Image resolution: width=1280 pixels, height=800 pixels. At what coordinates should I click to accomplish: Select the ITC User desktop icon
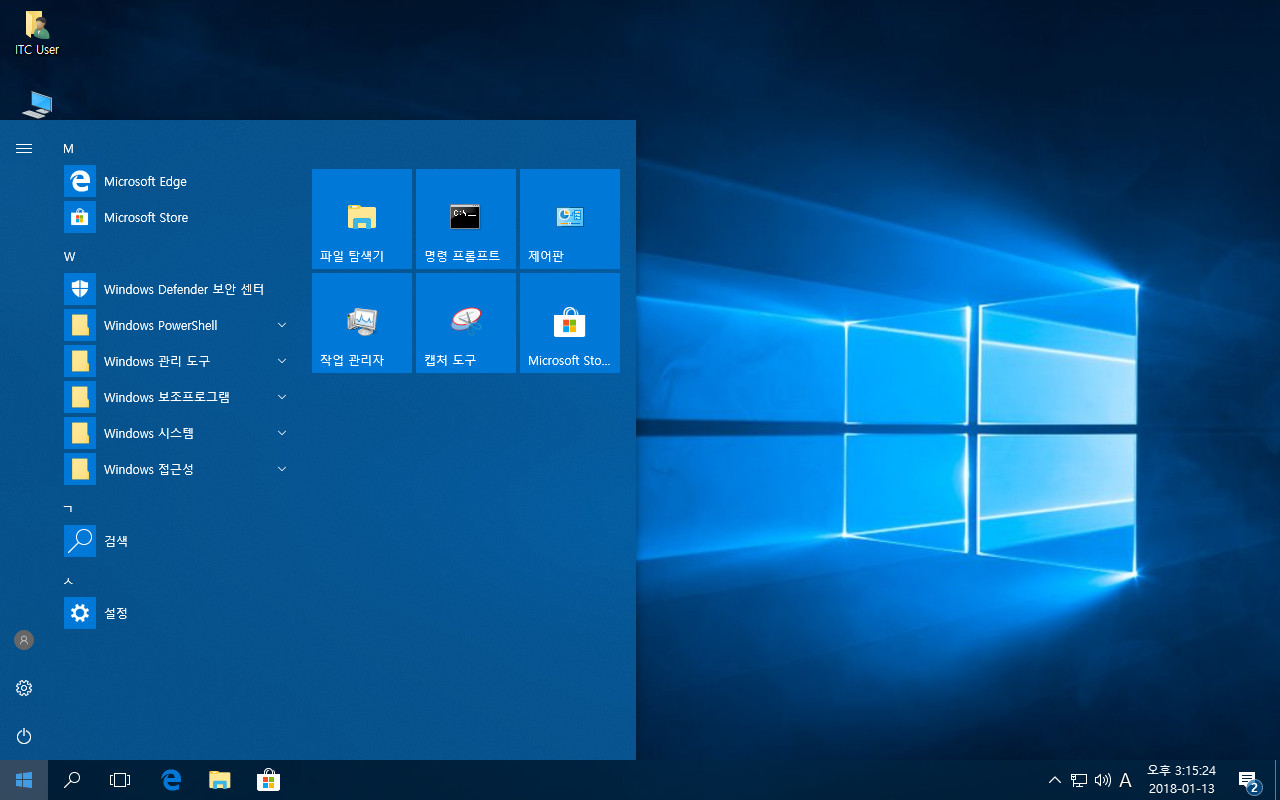37,32
